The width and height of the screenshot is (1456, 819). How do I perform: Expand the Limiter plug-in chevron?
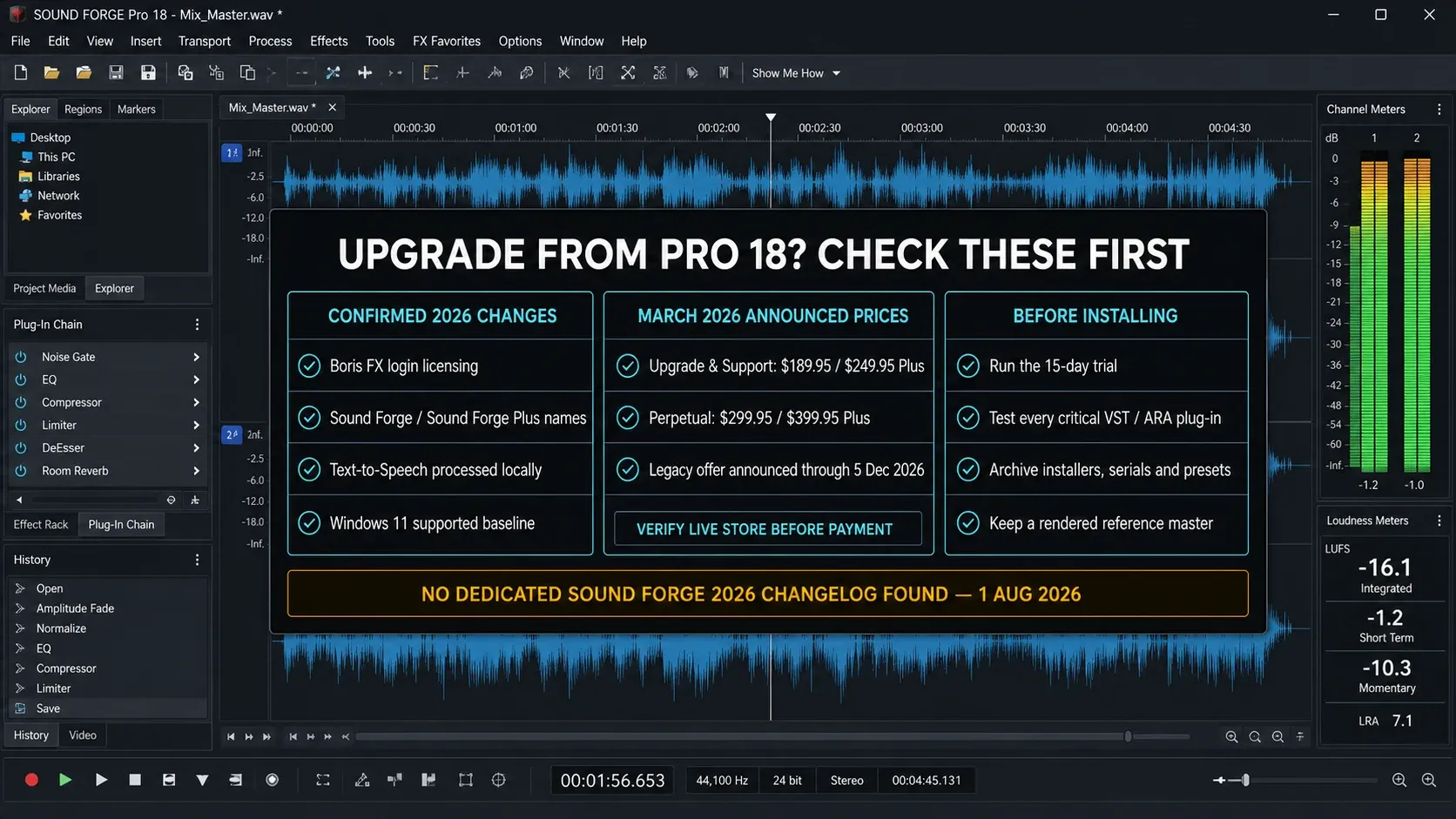pyautogui.click(x=196, y=425)
